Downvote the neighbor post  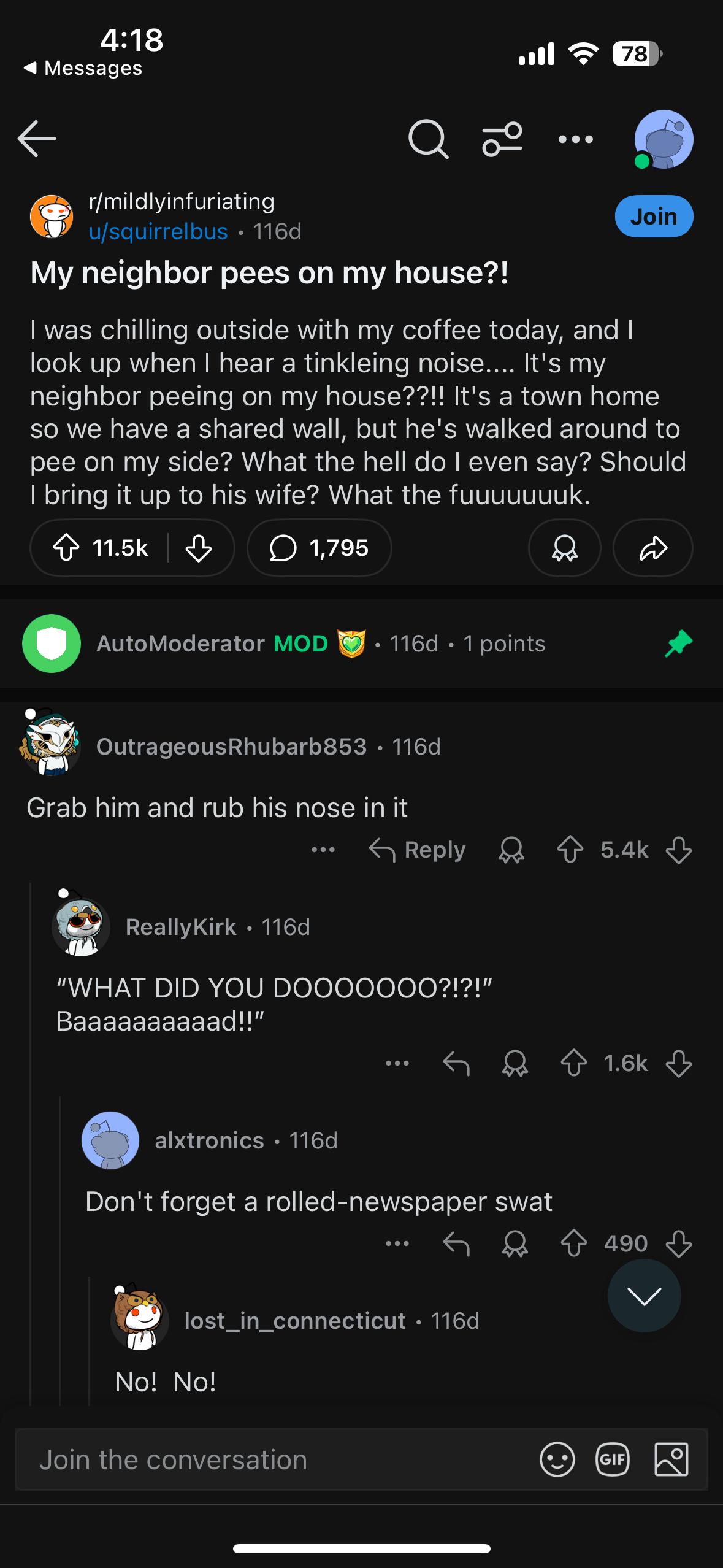click(x=199, y=548)
